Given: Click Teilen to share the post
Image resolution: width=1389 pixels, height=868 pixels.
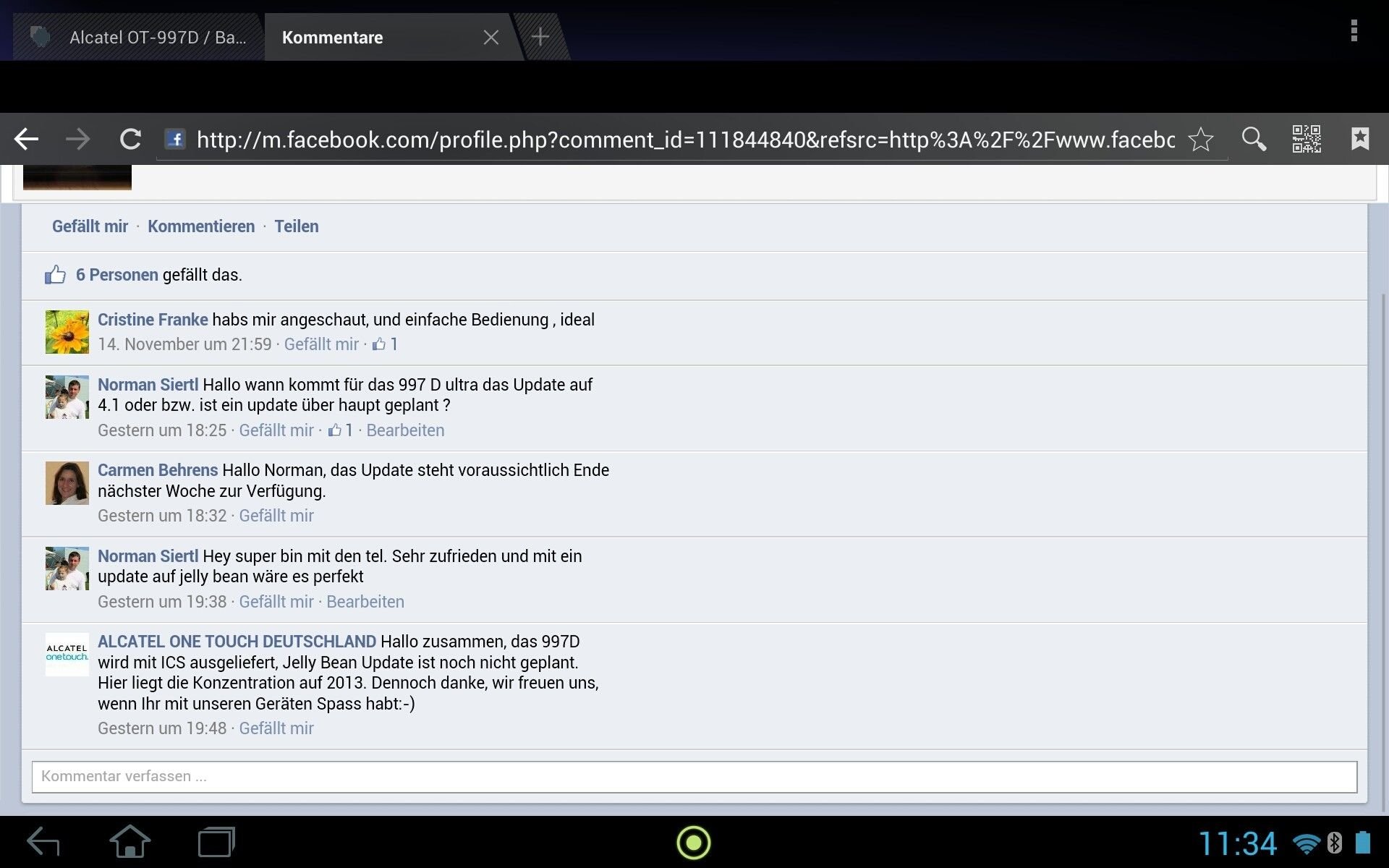Looking at the screenshot, I should [296, 226].
